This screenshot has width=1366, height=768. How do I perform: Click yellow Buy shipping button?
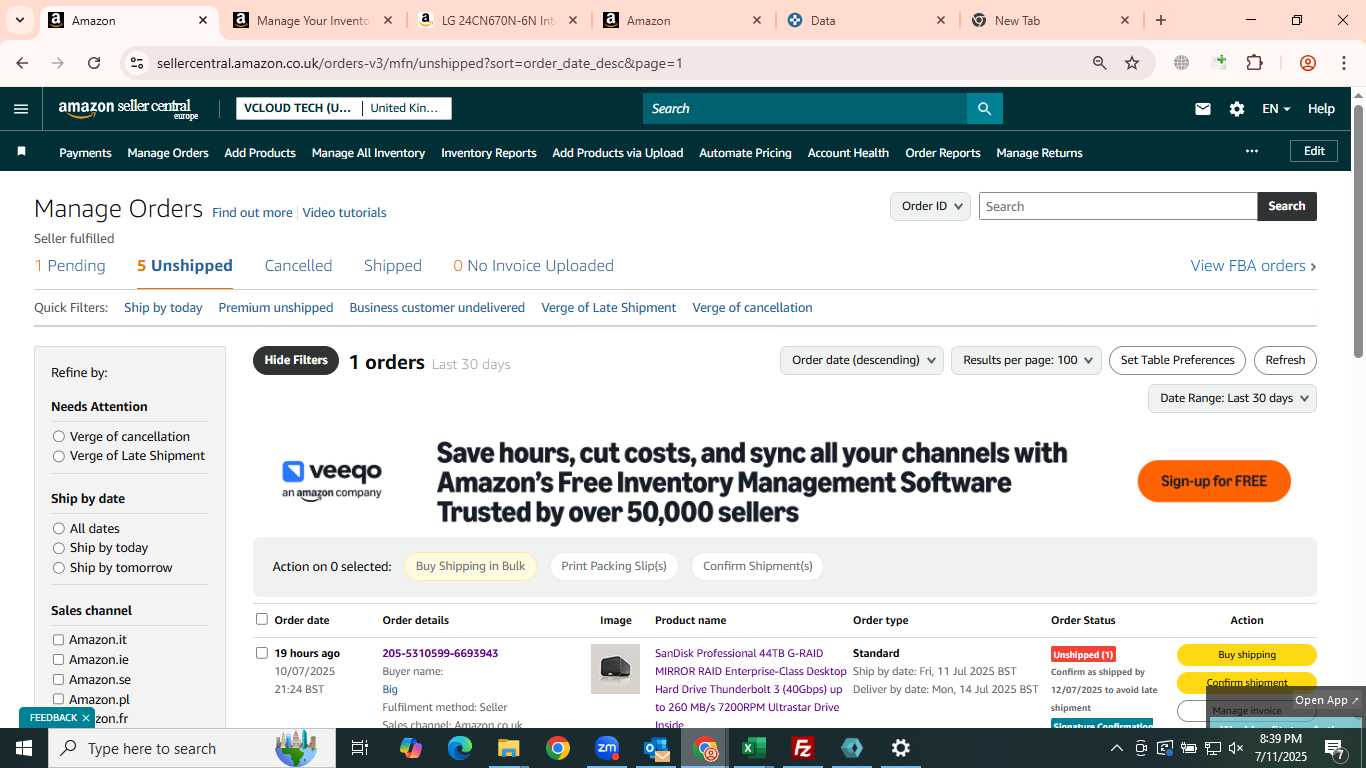coord(1246,655)
